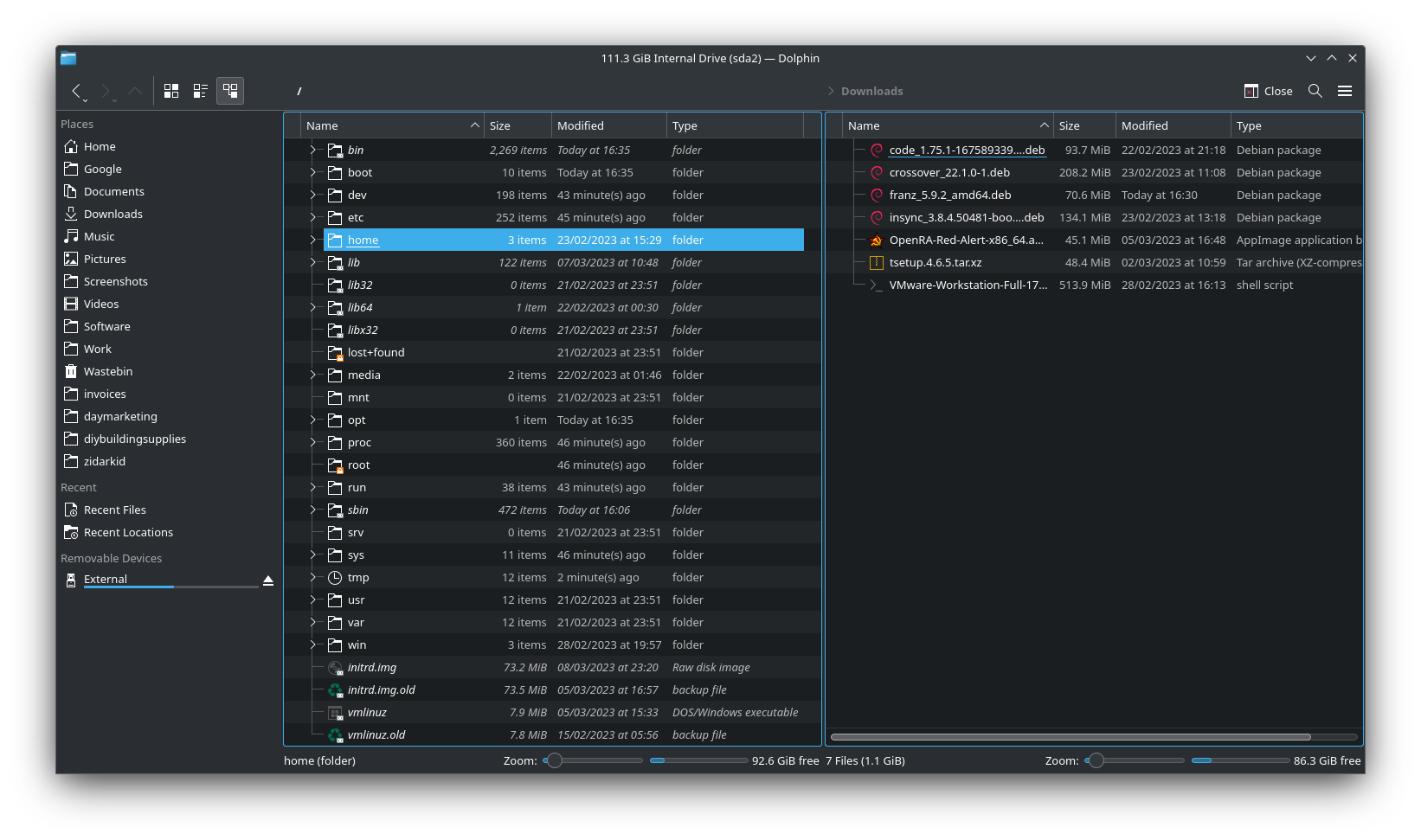The image size is (1421, 840).
Task: Sort right pane by Modified column
Action: click(x=1172, y=125)
